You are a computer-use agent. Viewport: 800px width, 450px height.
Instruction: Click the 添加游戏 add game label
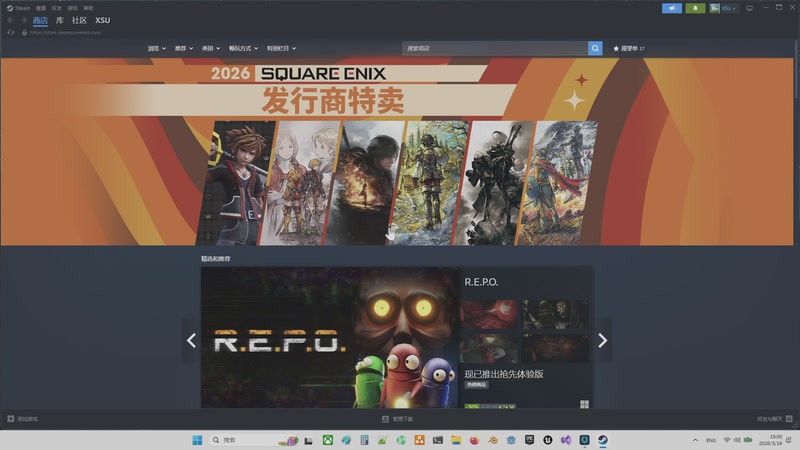(x=28, y=419)
